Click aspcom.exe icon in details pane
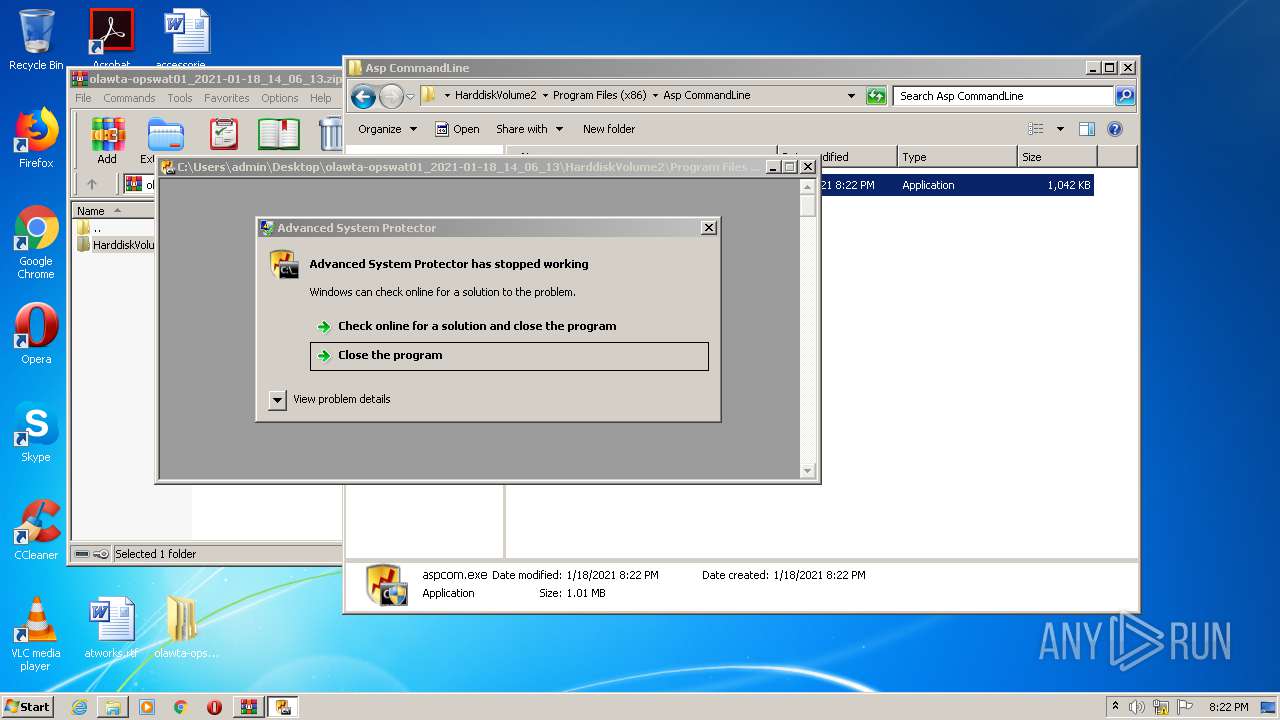Viewport: 1280px width, 720px height. 385,584
